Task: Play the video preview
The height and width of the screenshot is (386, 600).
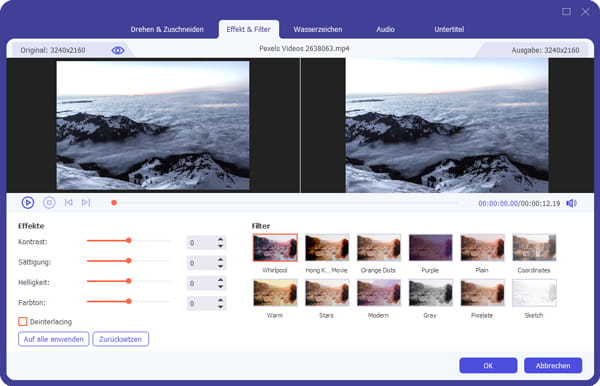Action: click(28, 202)
